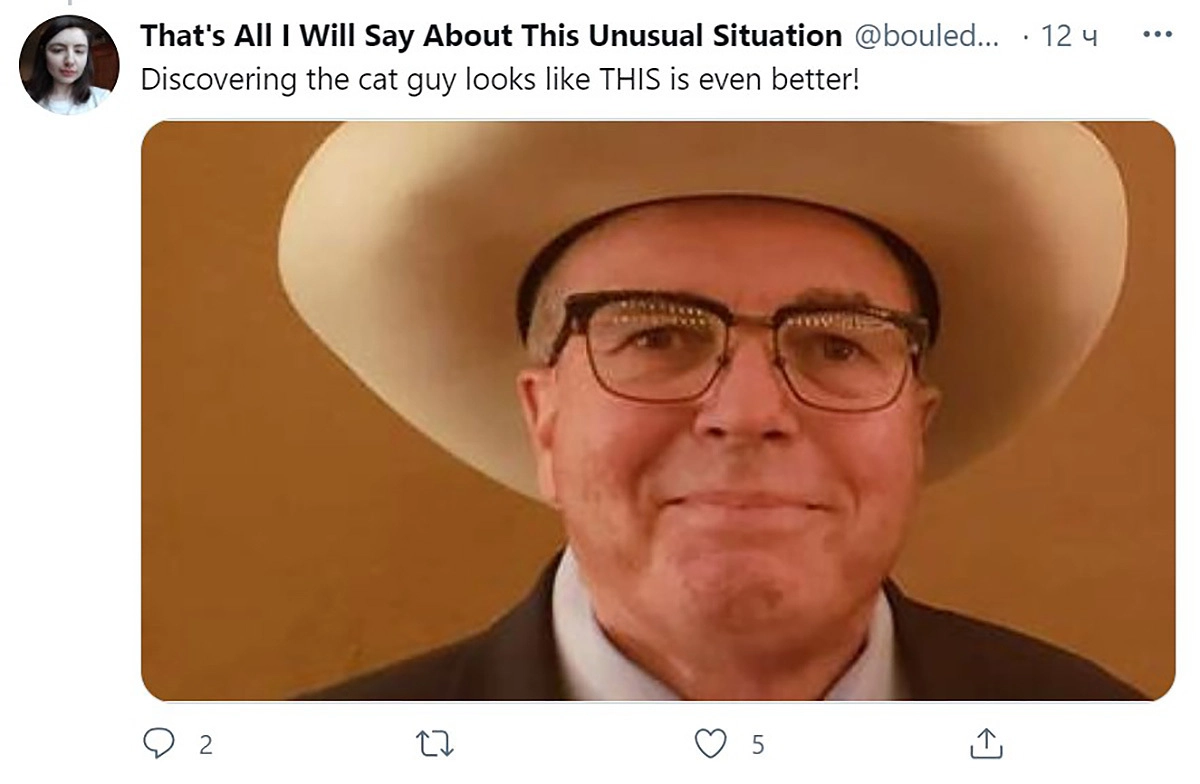This screenshot has height=784, width=1200.
Task: Retweet this post using the arrows icon
Action: pyautogui.click(x=435, y=744)
